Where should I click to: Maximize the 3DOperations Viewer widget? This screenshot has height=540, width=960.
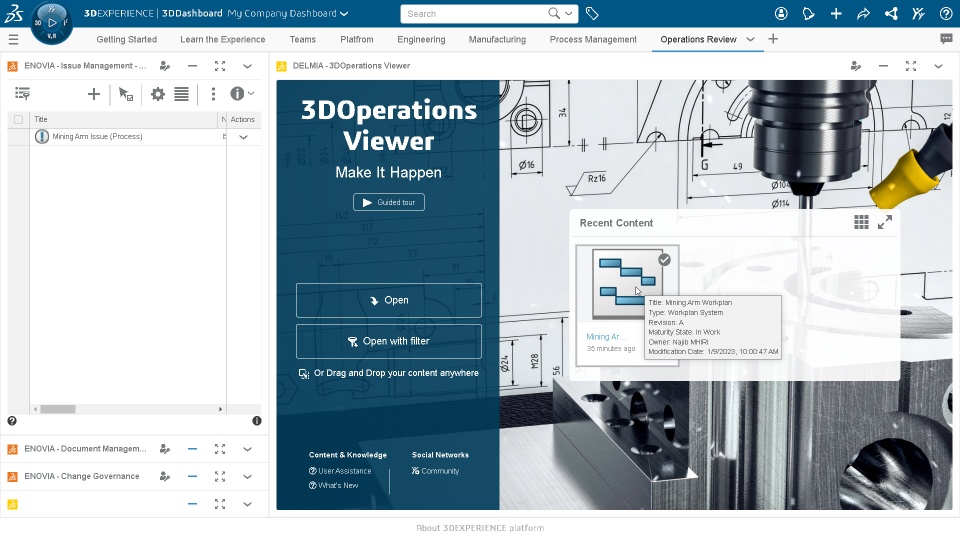tap(911, 66)
